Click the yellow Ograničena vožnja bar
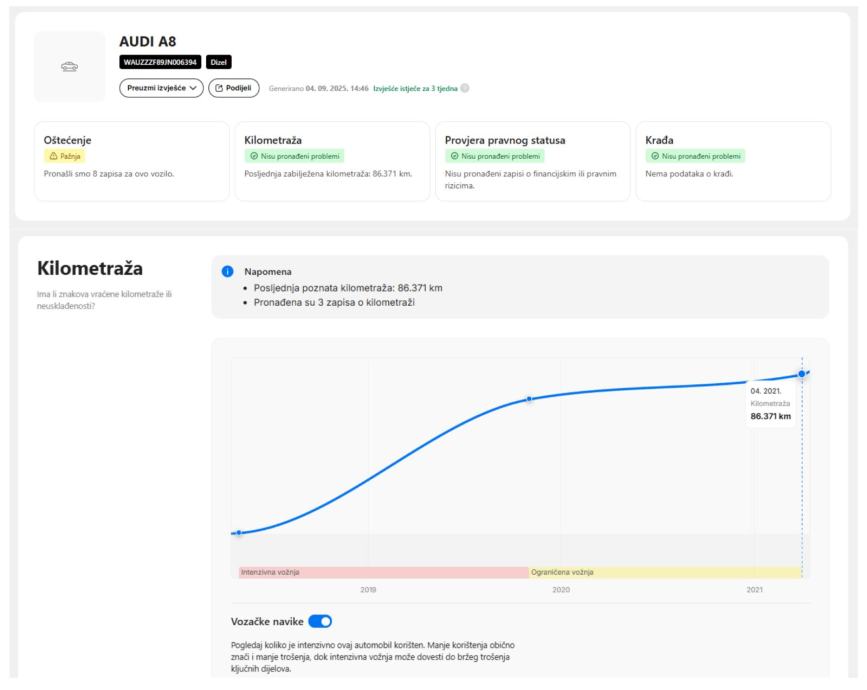The image size is (867, 690). pyautogui.click(x=665, y=572)
